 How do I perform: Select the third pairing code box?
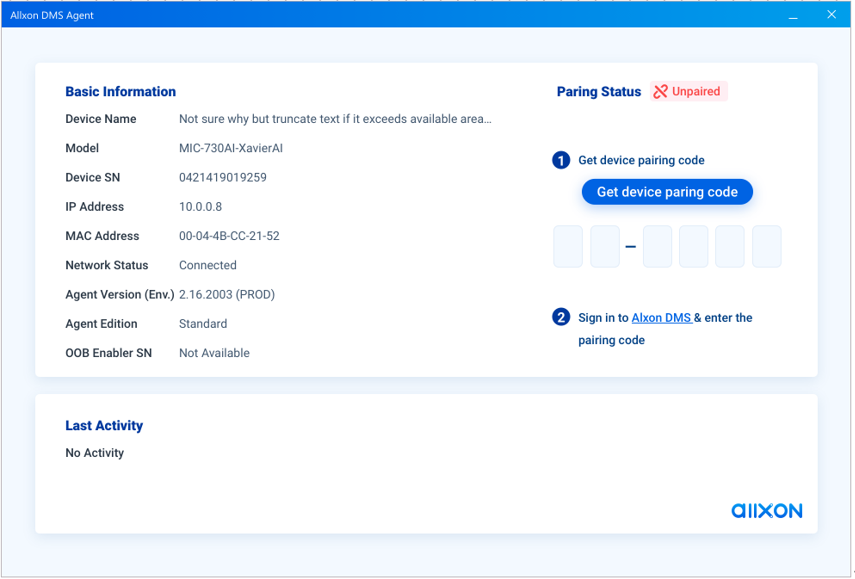(x=657, y=247)
